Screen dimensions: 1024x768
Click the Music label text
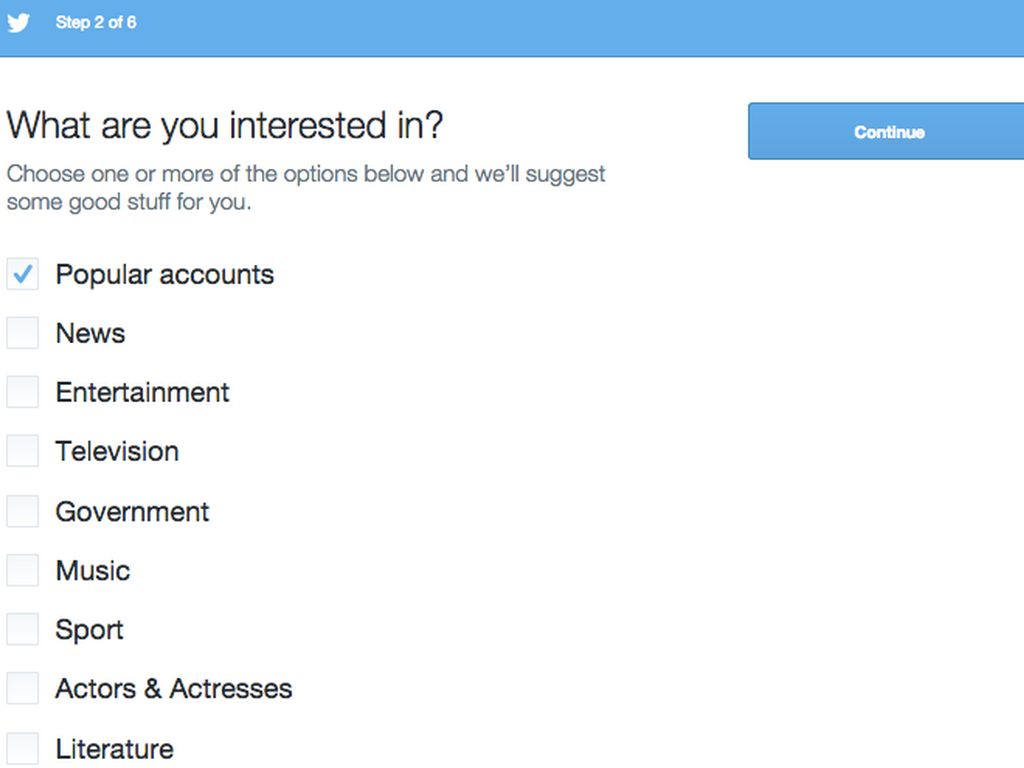[93, 571]
